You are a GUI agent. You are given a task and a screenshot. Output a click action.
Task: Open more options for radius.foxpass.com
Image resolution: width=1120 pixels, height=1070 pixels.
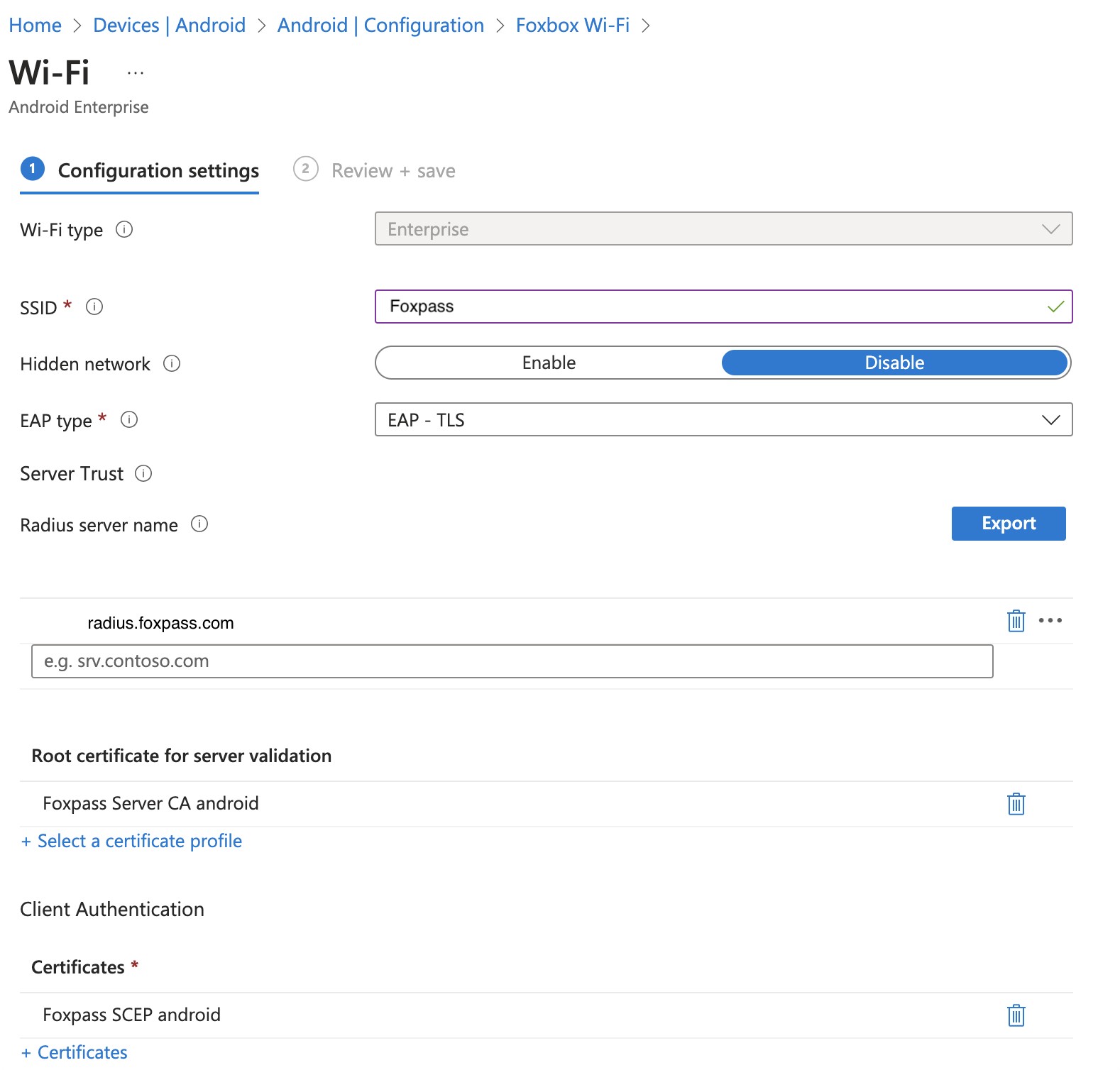(1050, 620)
